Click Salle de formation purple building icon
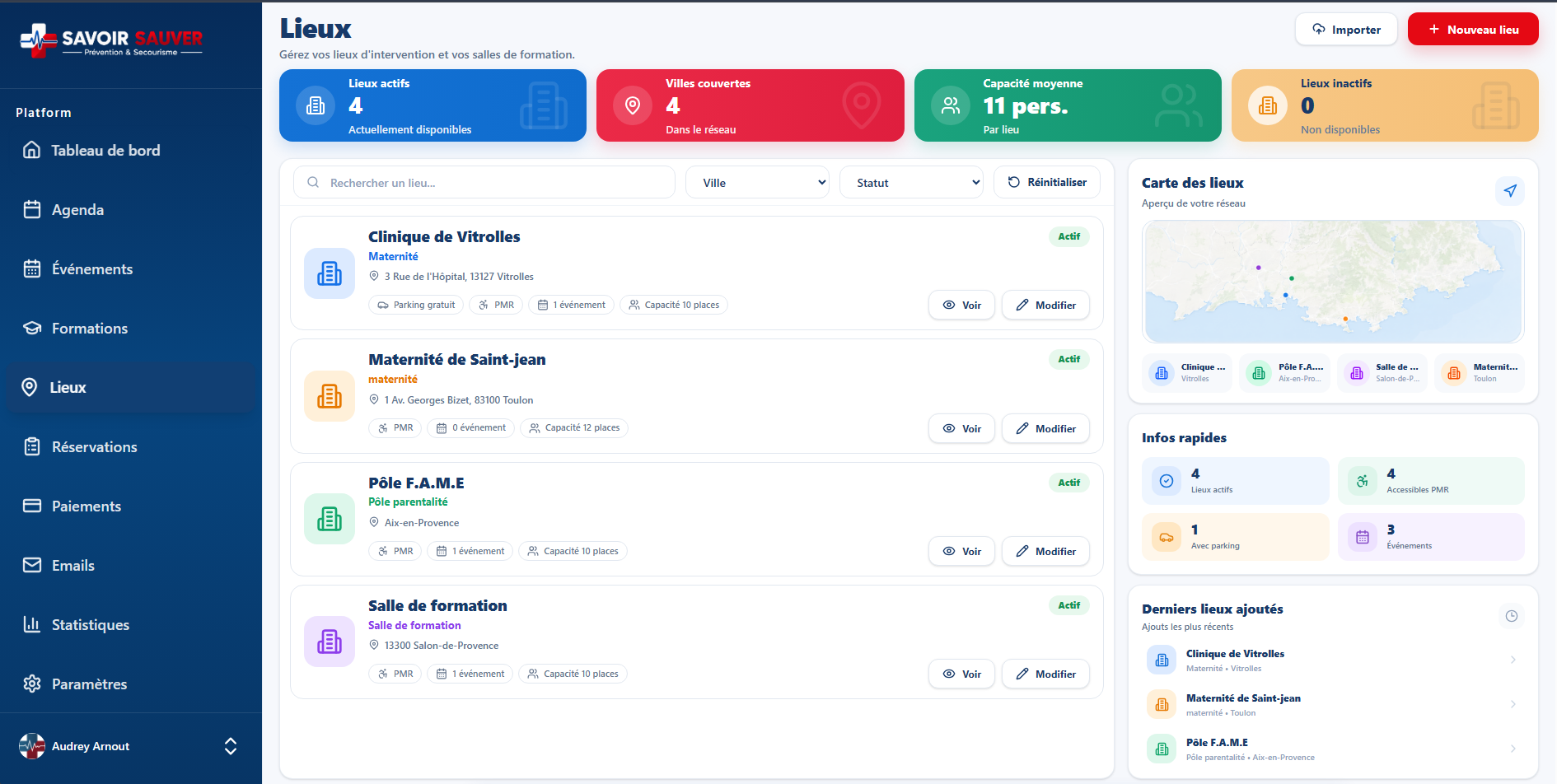Viewport: 1557px width, 784px height. (x=330, y=642)
